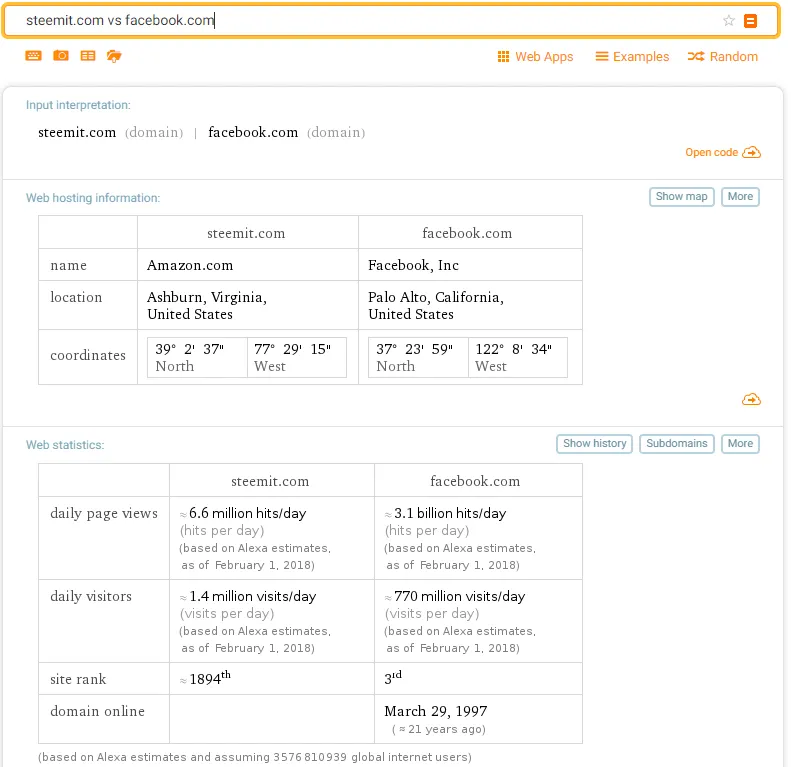Click the Show map button
This screenshot has width=791, height=767.
(682, 197)
